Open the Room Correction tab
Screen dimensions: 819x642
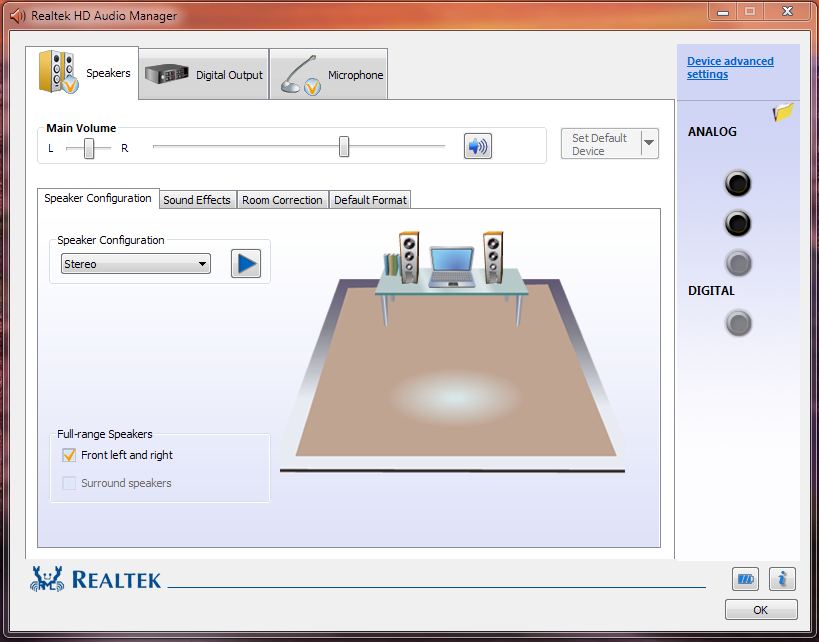tap(283, 200)
